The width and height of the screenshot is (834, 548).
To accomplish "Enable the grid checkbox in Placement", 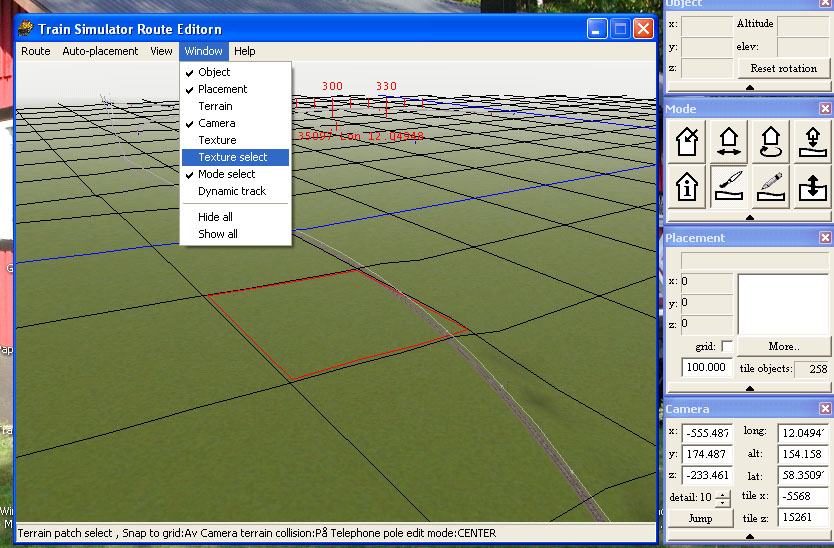I will (727, 346).
